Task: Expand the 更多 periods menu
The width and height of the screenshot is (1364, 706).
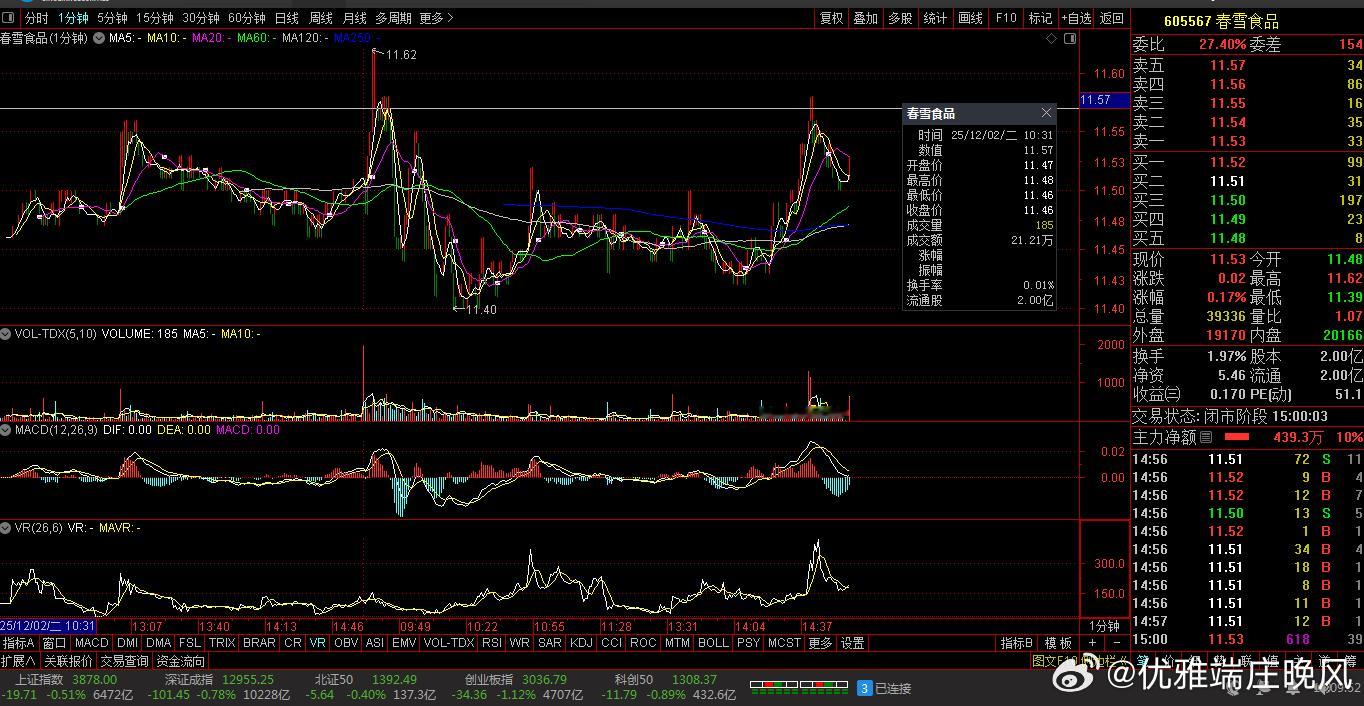Action: (435, 18)
